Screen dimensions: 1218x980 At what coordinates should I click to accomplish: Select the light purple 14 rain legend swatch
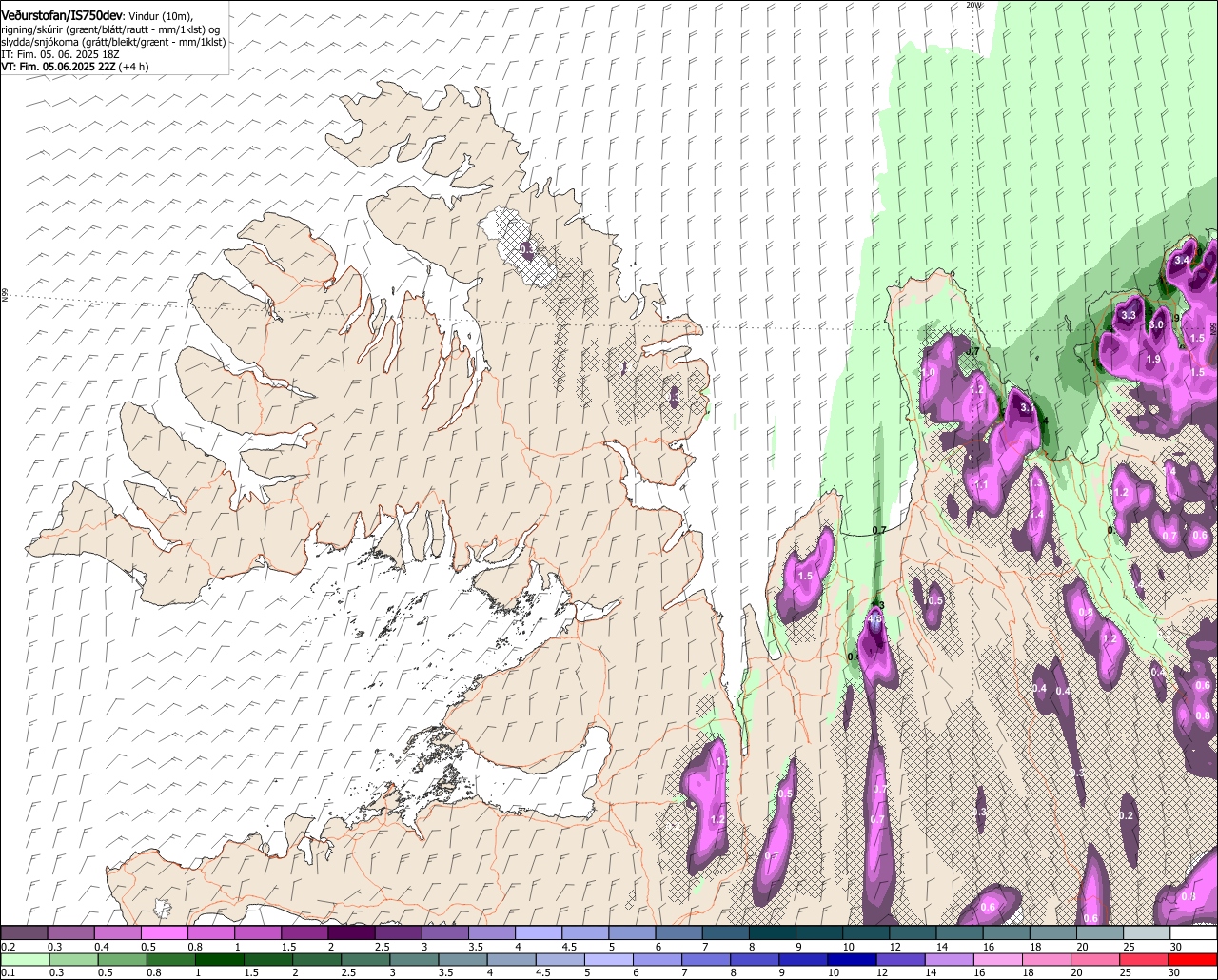click(x=952, y=959)
